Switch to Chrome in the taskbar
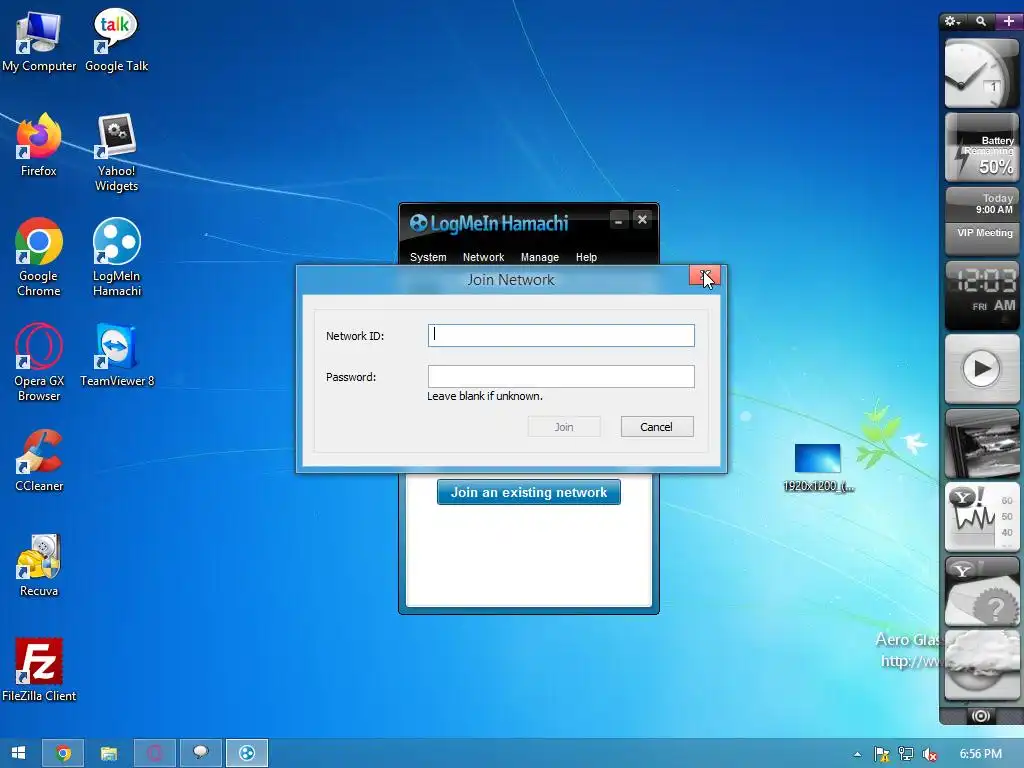Viewport: 1024px width, 768px height. [63, 753]
